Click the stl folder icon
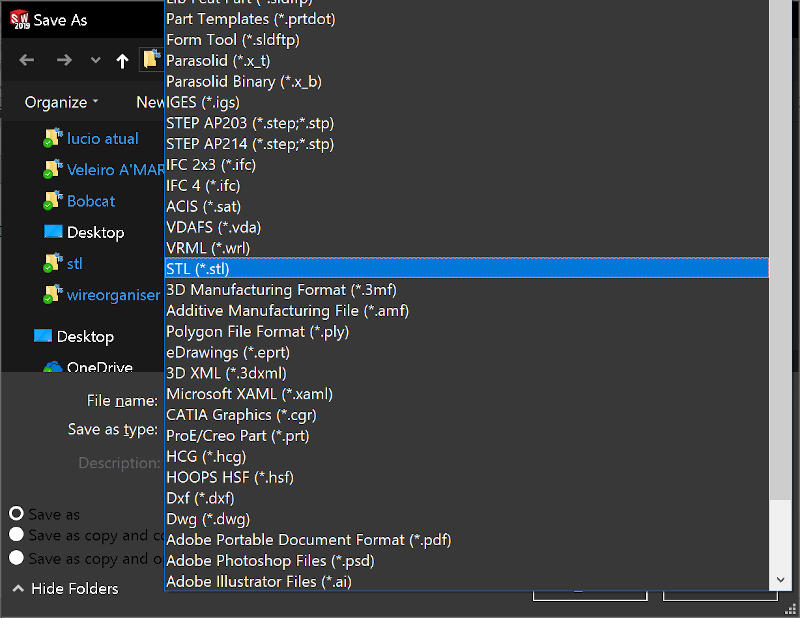Viewport: 800px width, 618px height. (x=53, y=263)
